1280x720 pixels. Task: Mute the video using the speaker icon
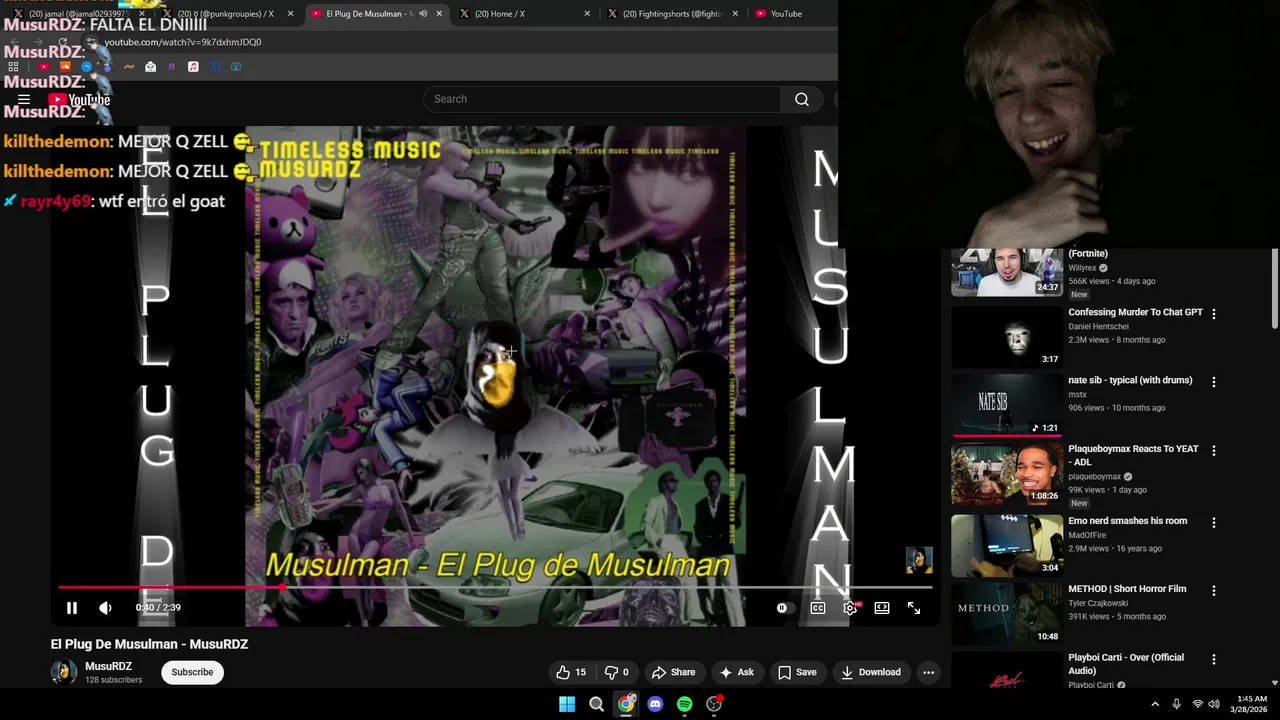[105, 608]
